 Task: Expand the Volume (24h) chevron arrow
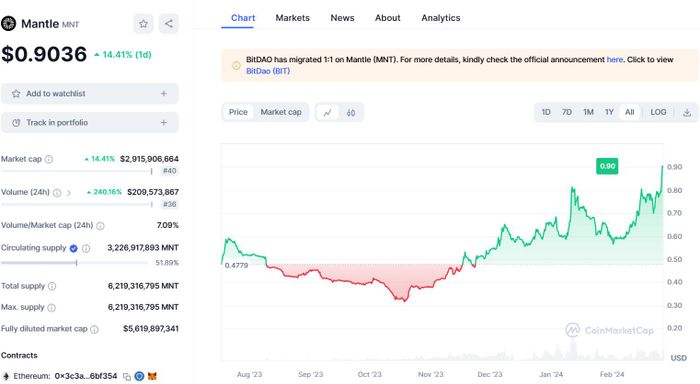(69, 193)
